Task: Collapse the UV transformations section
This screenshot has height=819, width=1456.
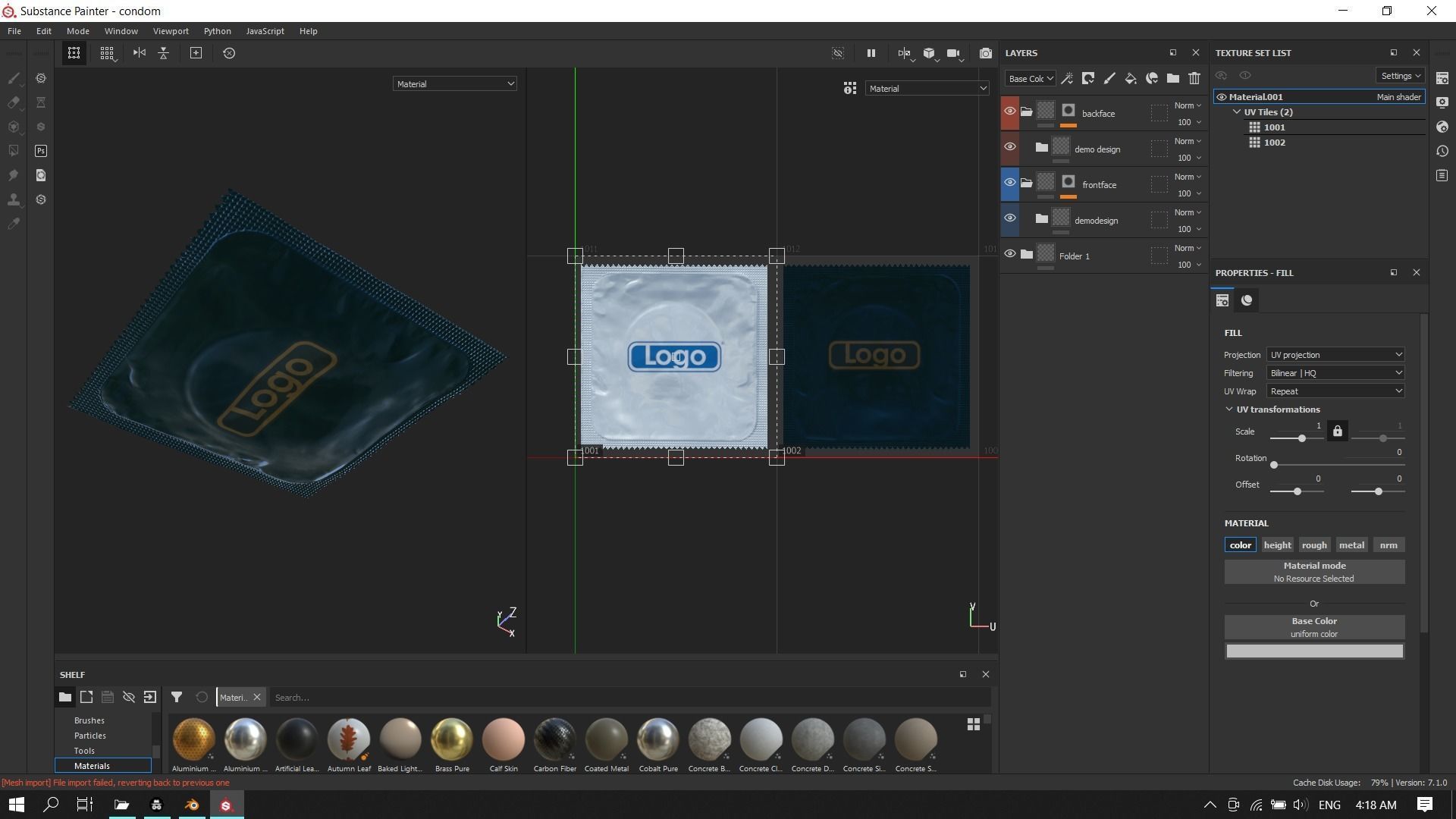Action: click(1229, 409)
